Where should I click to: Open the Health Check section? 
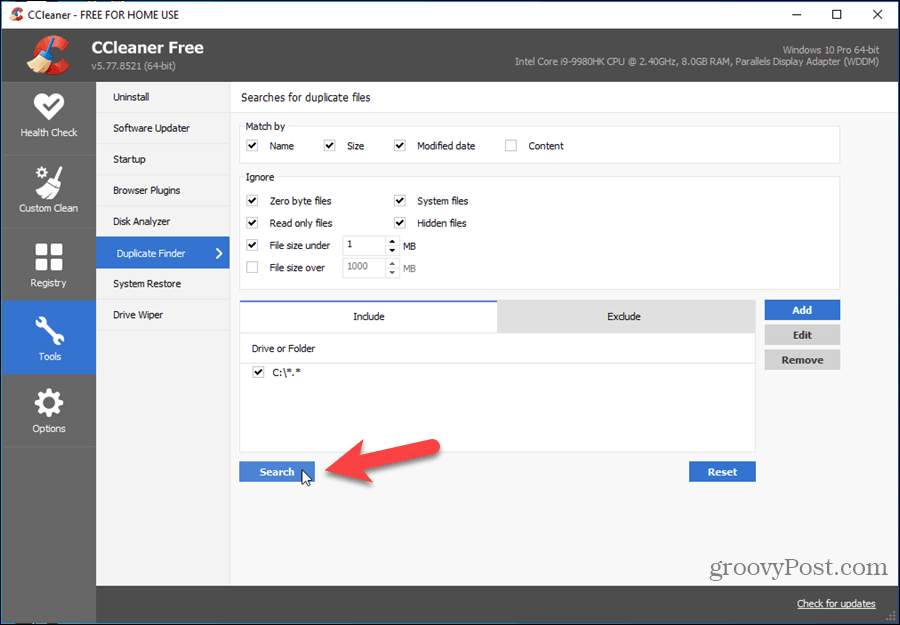click(49, 117)
